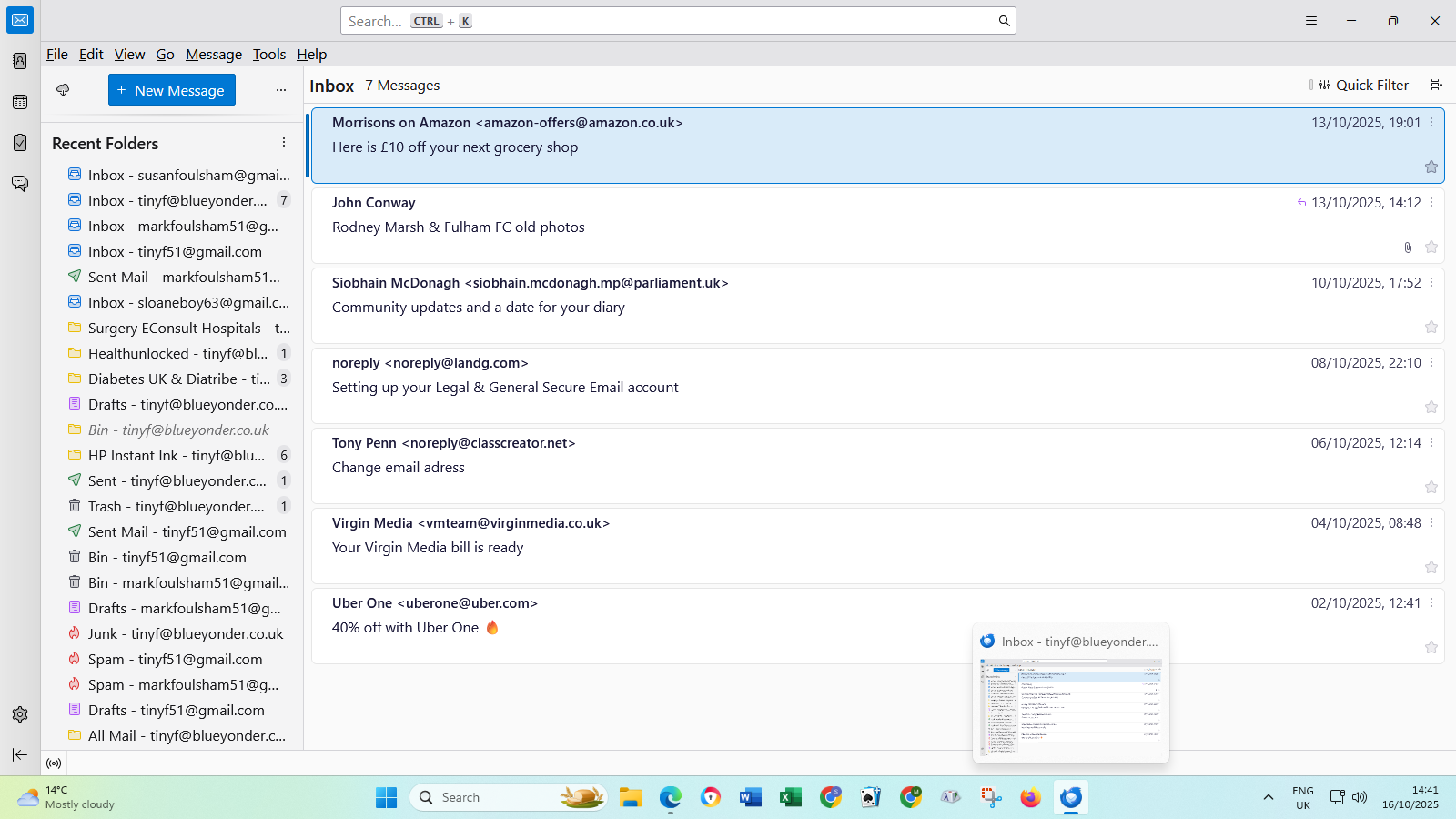Click the Get Messages cloud icon
This screenshot has height=819, width=1456.
[63, 90]
